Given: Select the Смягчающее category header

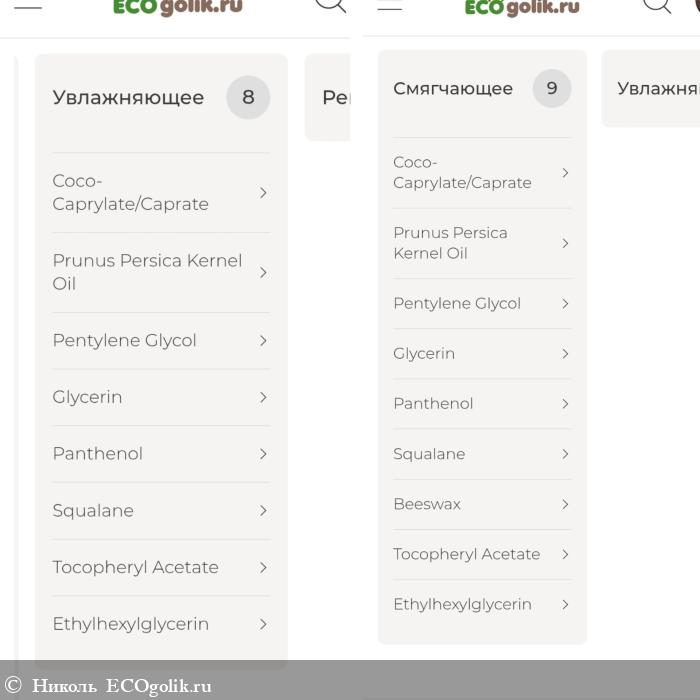Looking at the screenshot, I should pyautogui.click(x=453, y=88).
